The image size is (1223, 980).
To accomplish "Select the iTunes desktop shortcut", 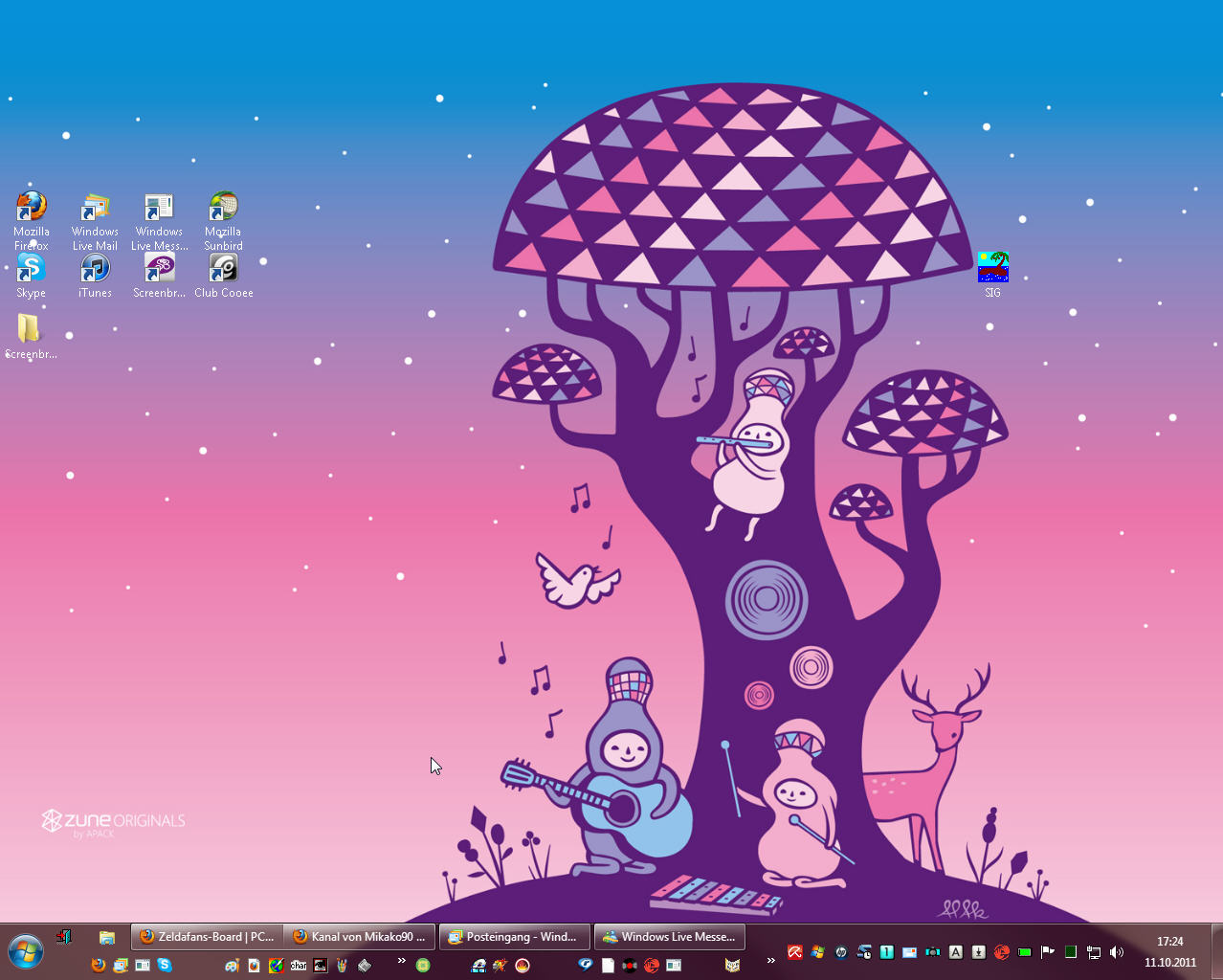I will 95,269.
